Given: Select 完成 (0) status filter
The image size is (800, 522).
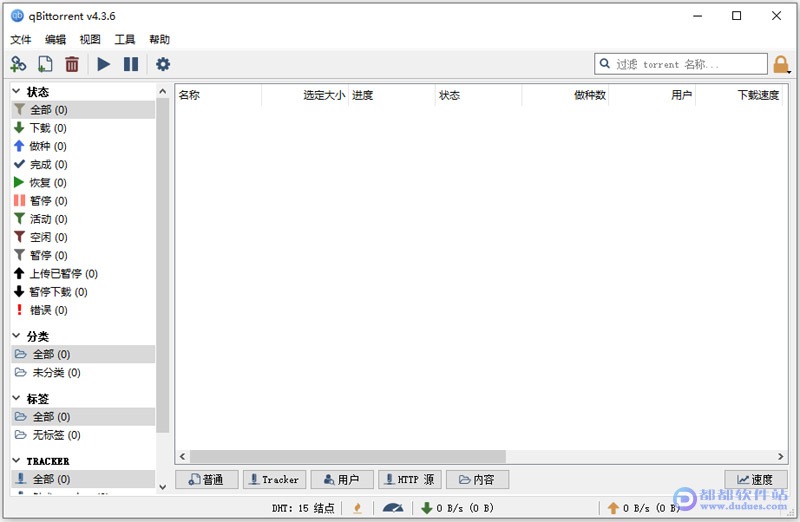Looking at the screenshot, I should pyautogui.click(x=83, y=164).
